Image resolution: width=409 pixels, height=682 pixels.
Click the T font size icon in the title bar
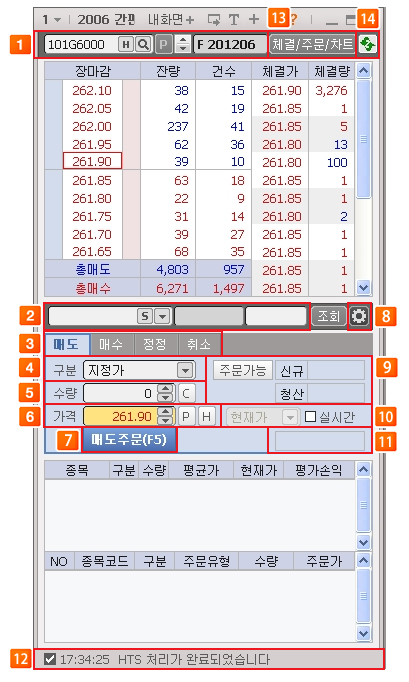pos(234,20)
